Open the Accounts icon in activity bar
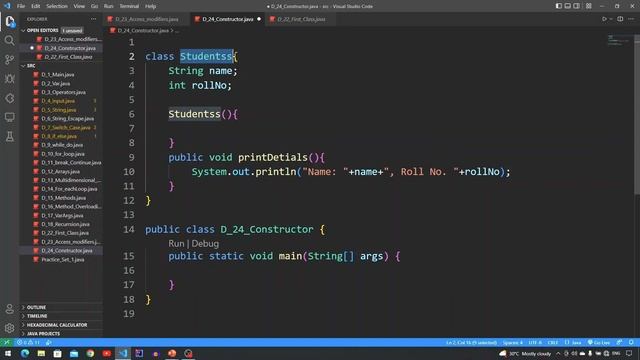The width and height of the screenshot is (640, 360). point(9,309)
